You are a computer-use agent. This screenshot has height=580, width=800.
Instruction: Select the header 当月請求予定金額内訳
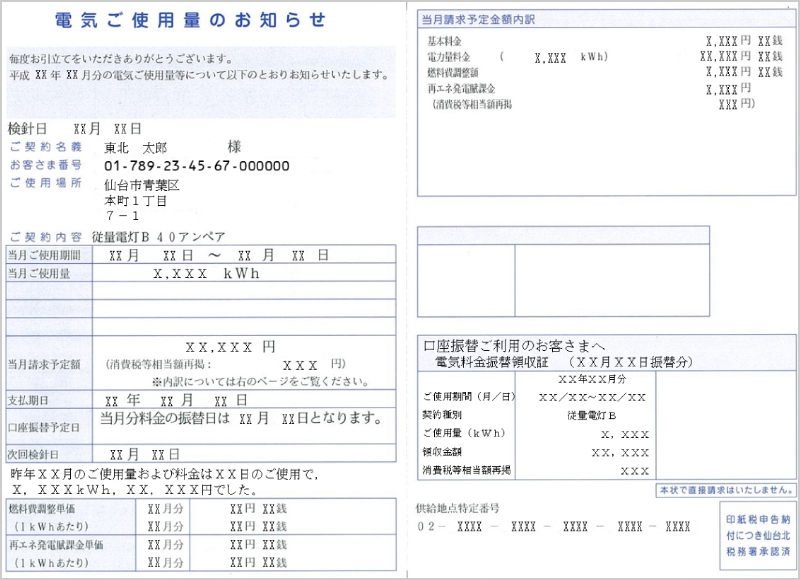478,20
